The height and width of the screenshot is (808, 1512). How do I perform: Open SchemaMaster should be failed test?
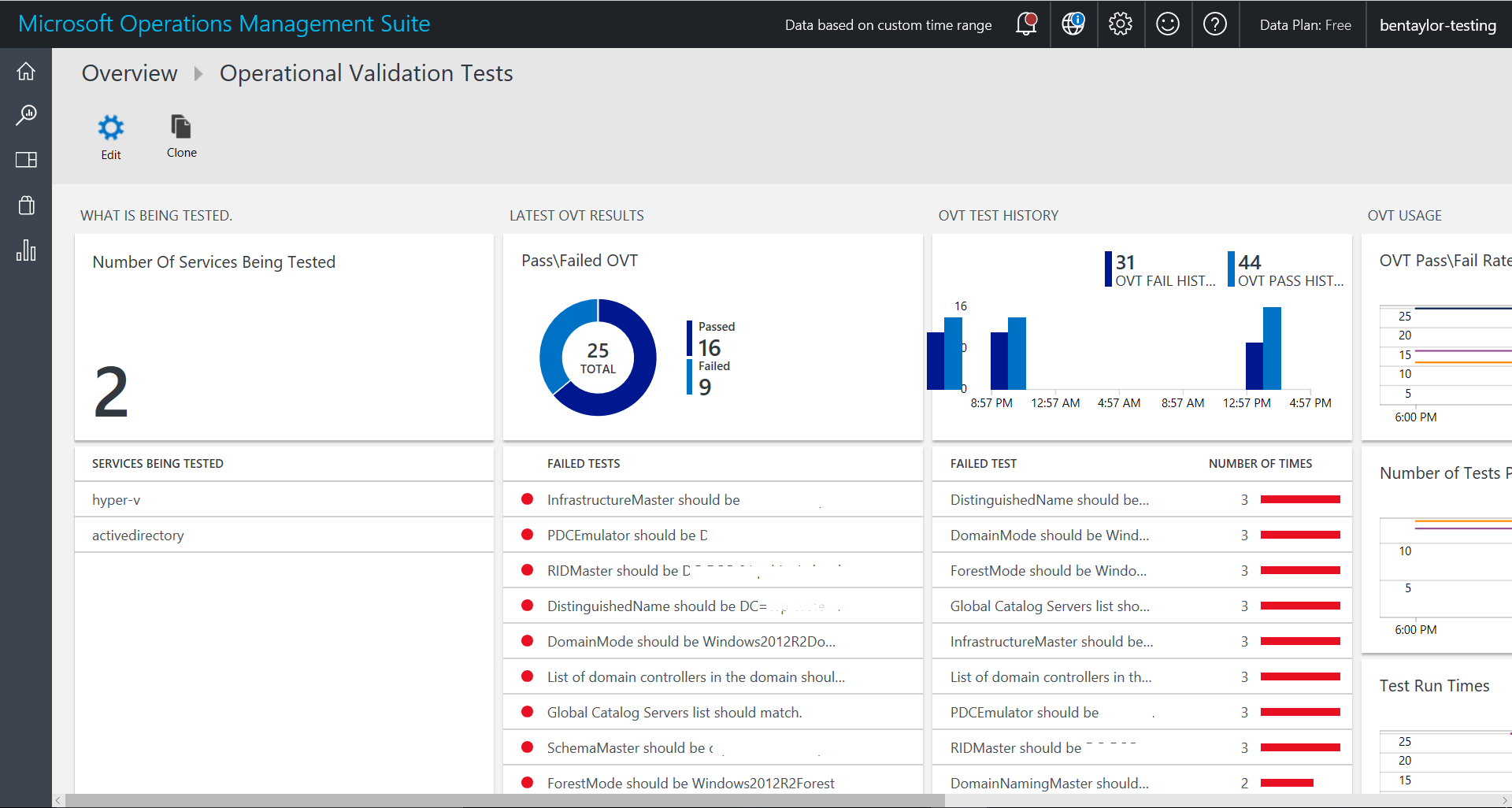click(713, 747)
